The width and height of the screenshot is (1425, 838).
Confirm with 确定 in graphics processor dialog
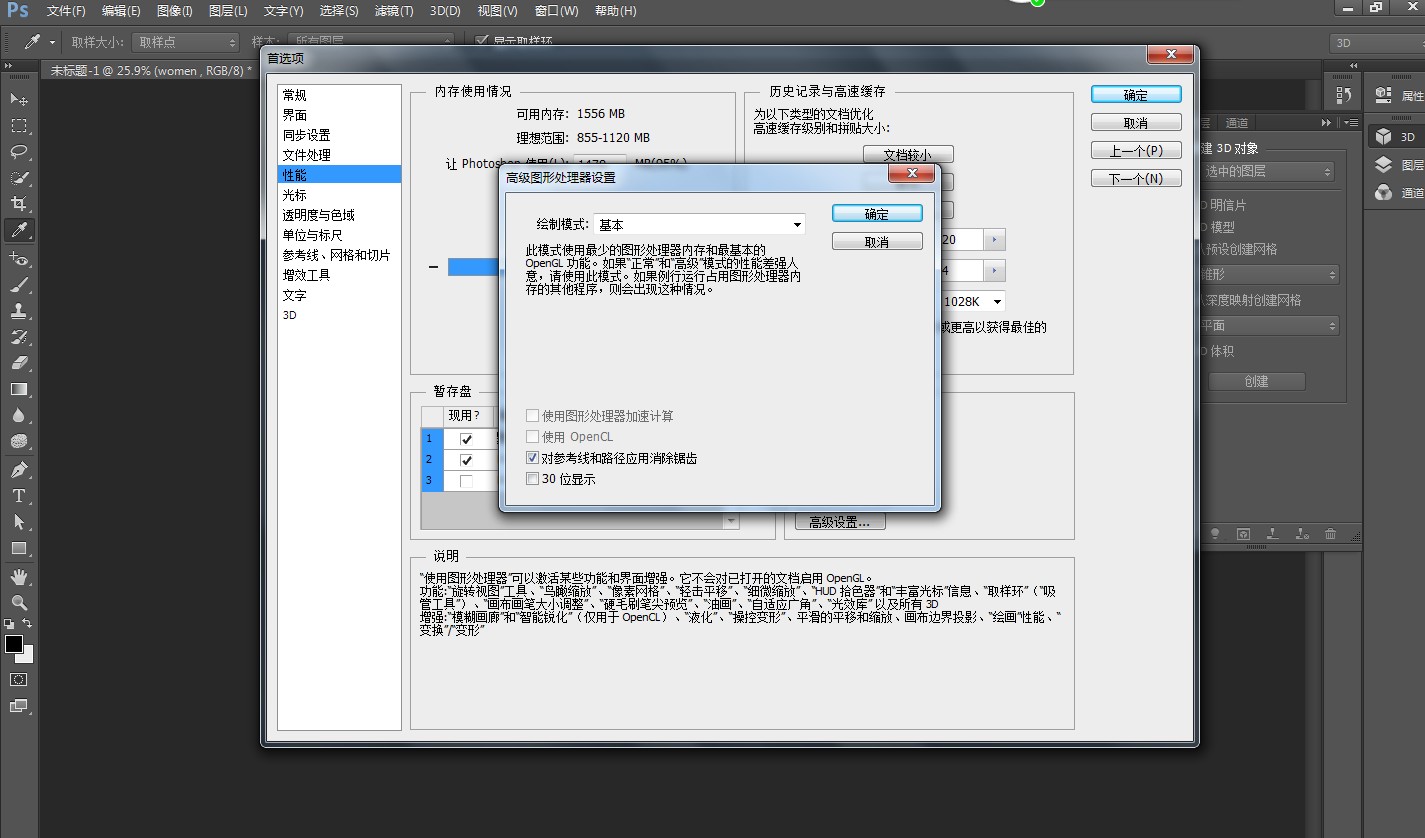coord(877,214)
